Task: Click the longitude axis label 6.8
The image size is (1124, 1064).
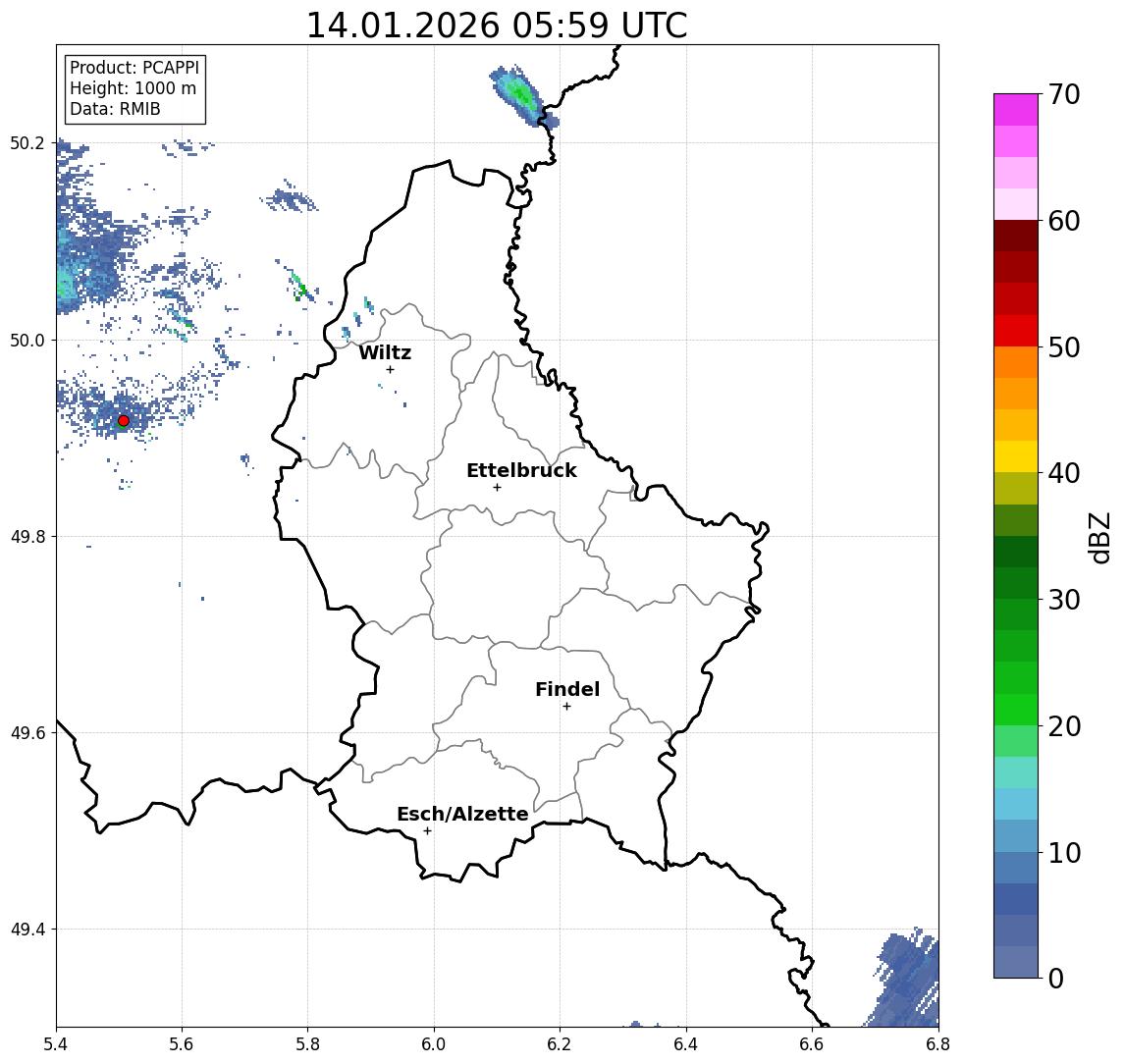Action: pos(937,1044)
